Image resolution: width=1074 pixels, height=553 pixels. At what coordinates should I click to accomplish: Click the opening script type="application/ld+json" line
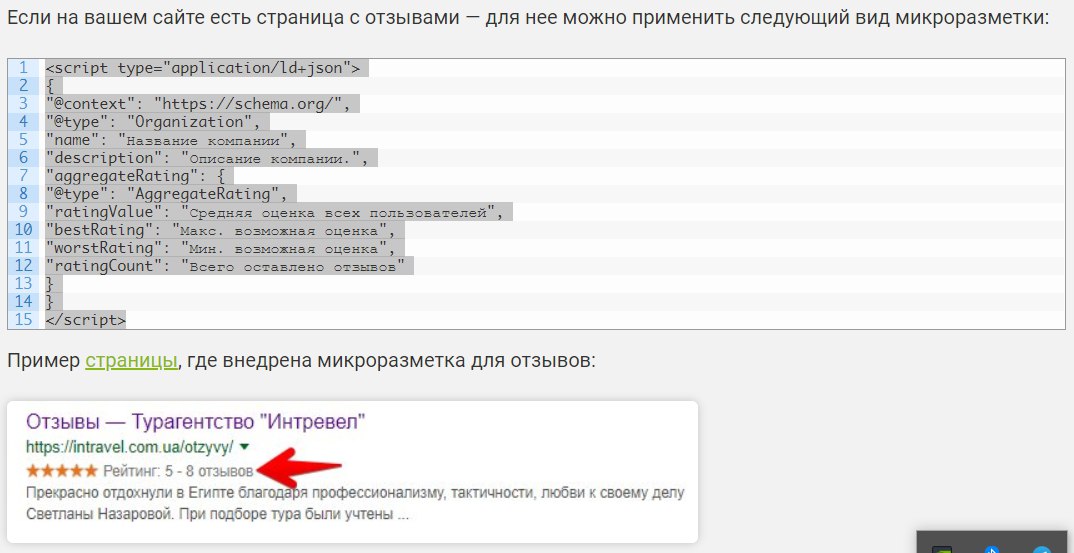click(x=203, y=68)
